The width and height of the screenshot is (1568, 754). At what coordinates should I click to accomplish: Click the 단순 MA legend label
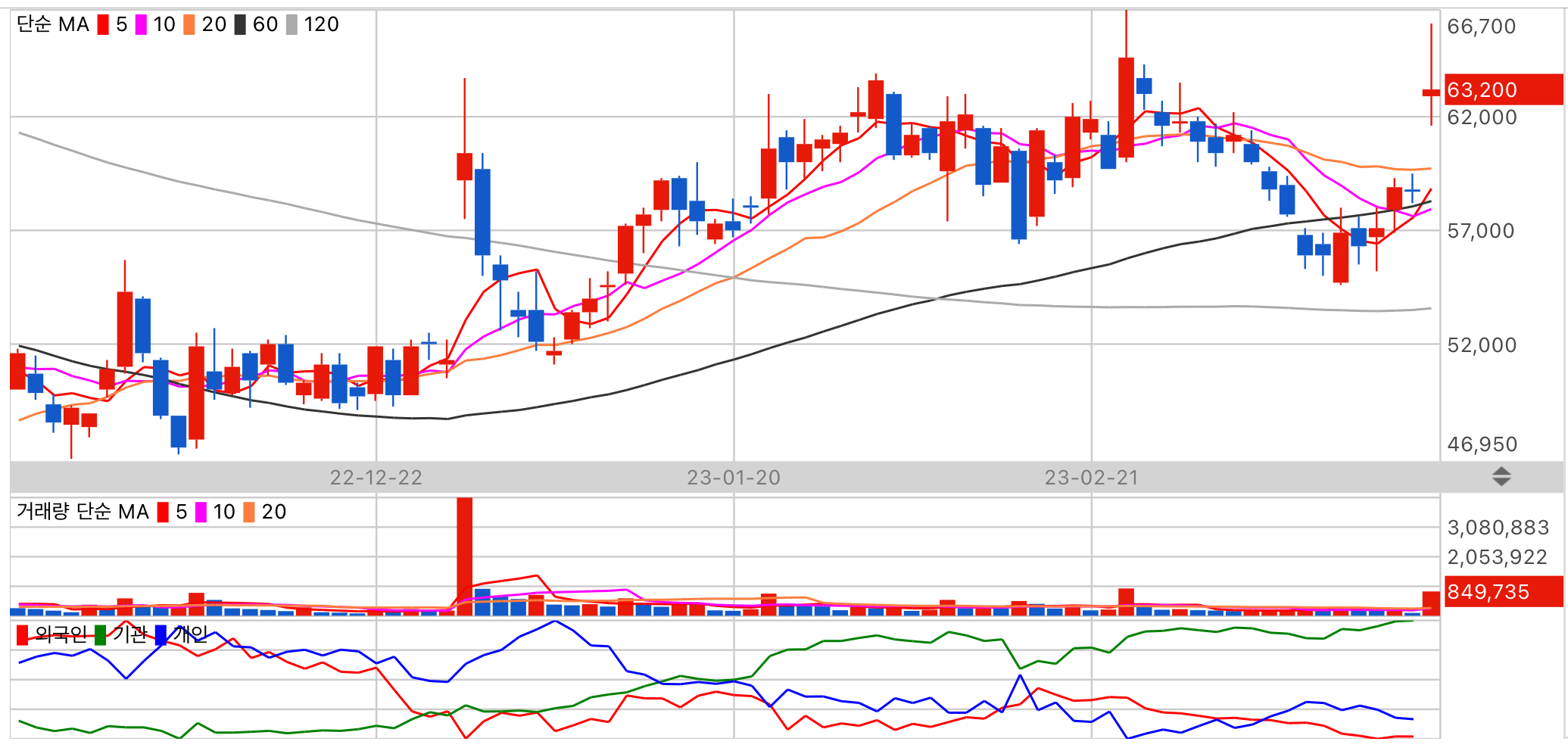pyautogui.click(x=53, y=25)
